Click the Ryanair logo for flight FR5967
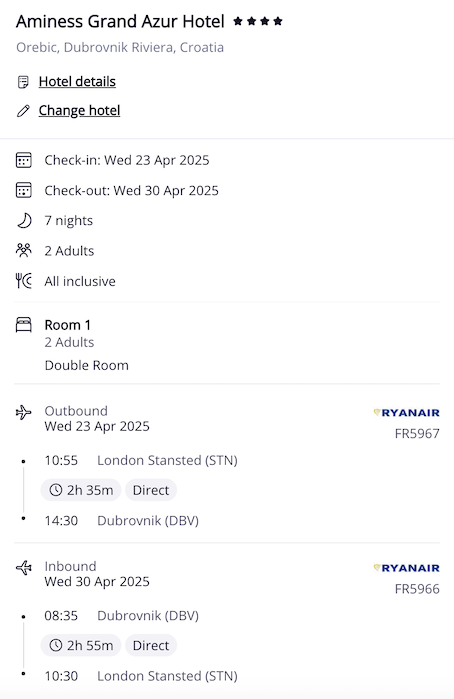The height and width of the screenshot is (699, 454). coord(406,413)
